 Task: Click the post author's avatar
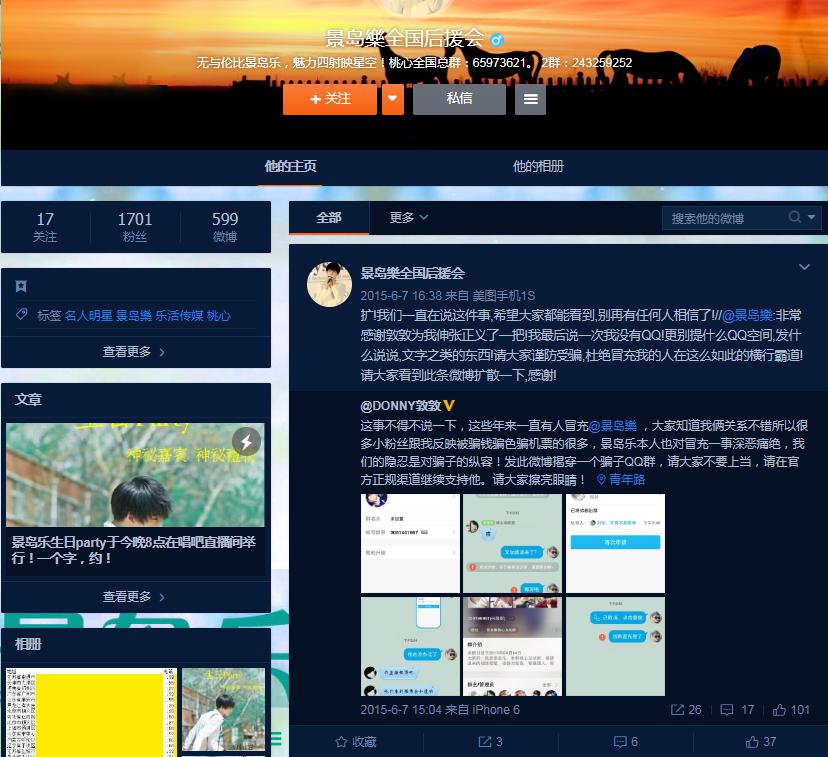click(327, 285)
